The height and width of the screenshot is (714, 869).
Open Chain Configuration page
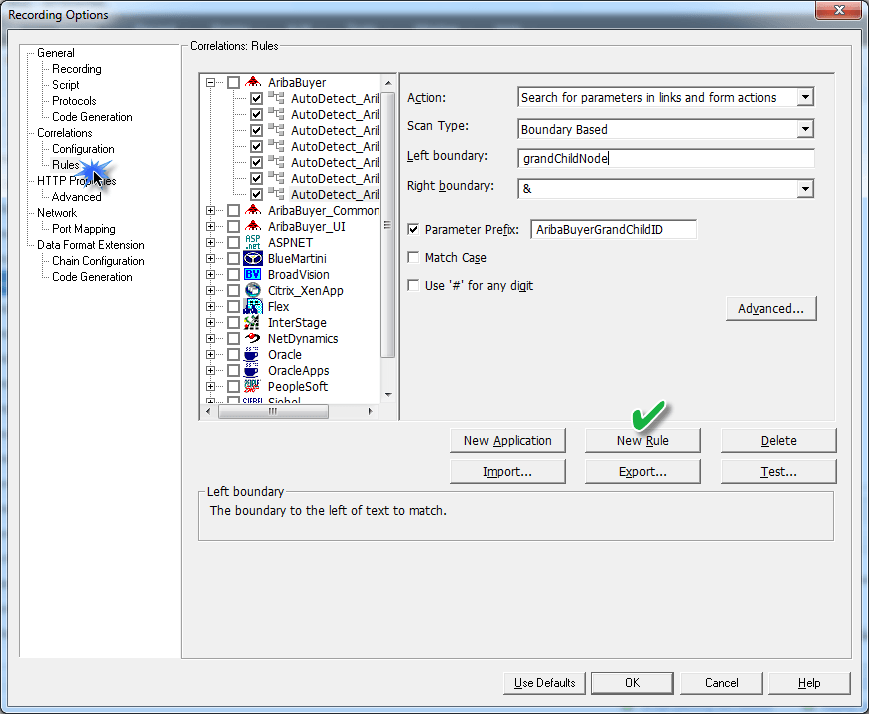[x=98, y=261]
